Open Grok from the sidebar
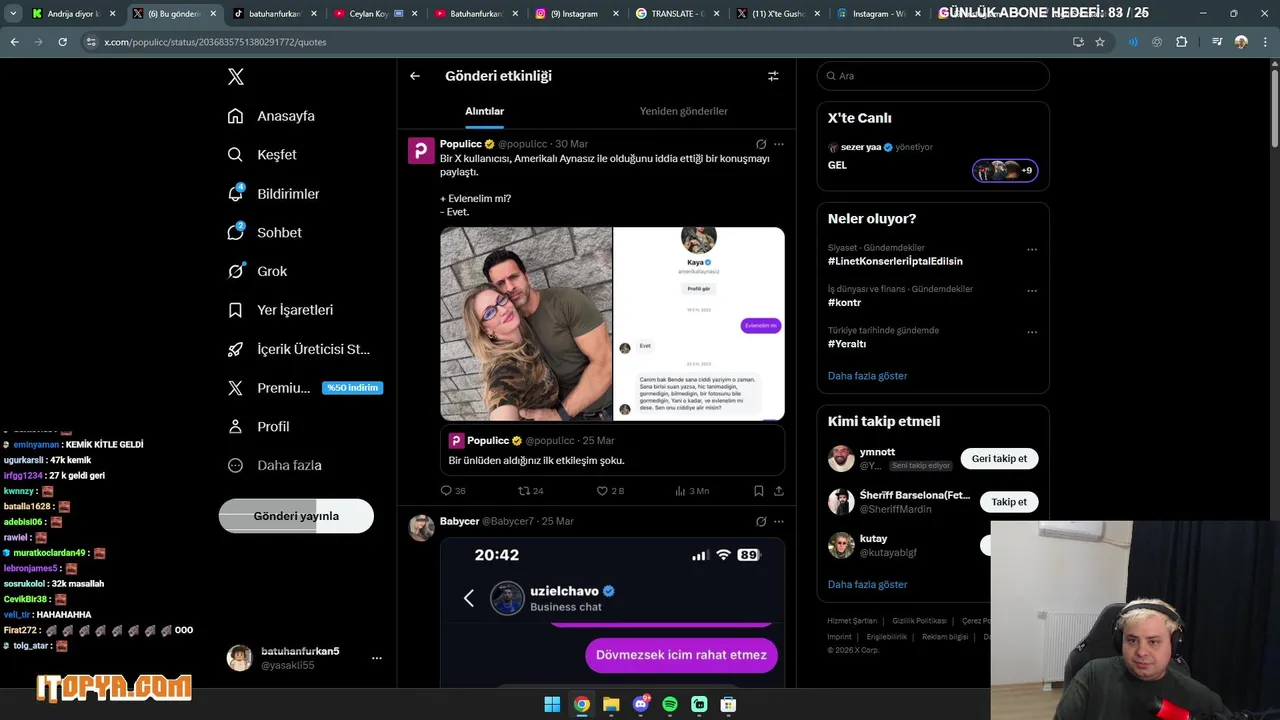The image size is (1280, 720). coord(257,271)
